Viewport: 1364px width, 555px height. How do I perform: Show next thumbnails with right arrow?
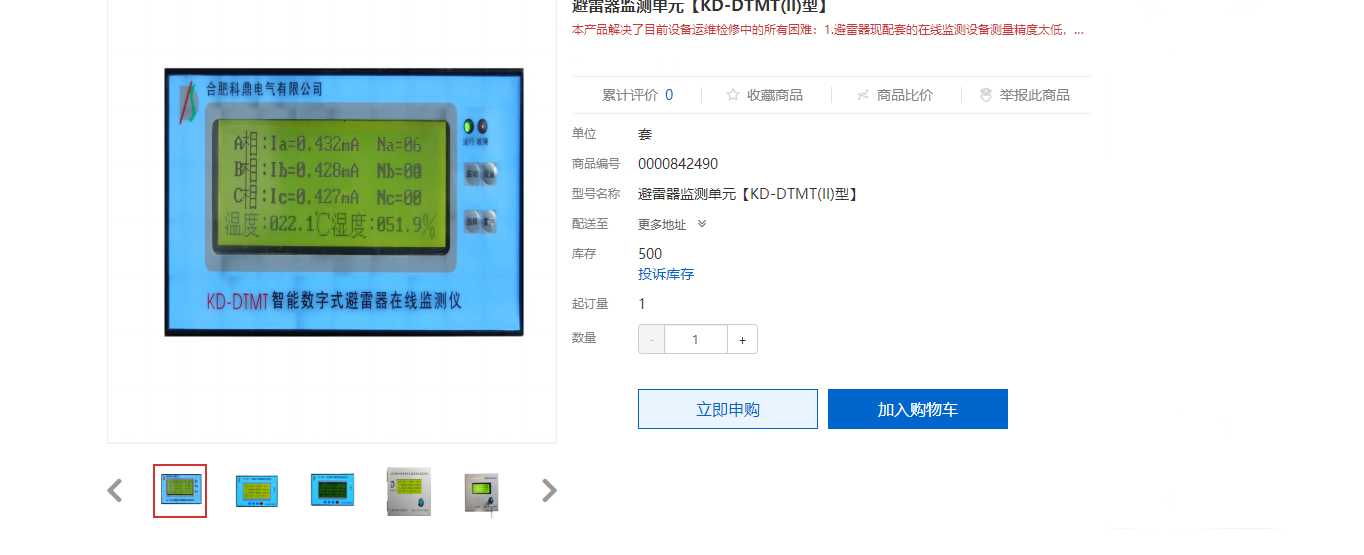[549, 491]
